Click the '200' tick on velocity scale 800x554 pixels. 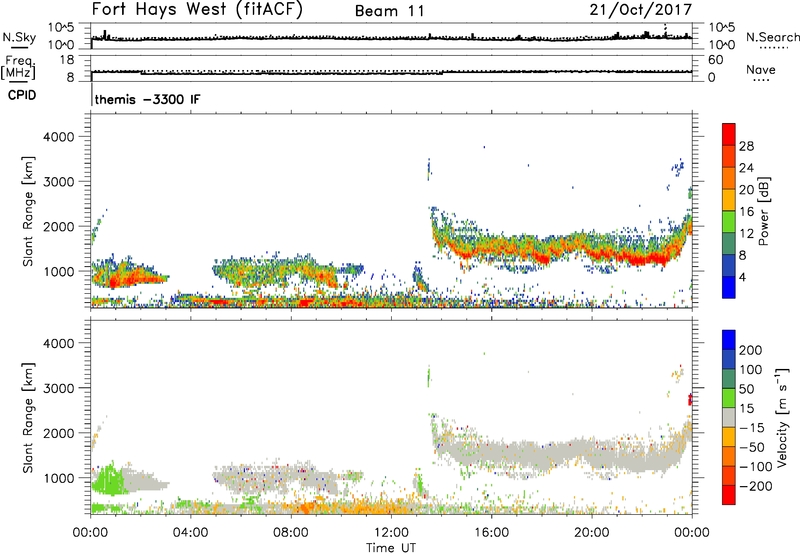tap(751, 350)
